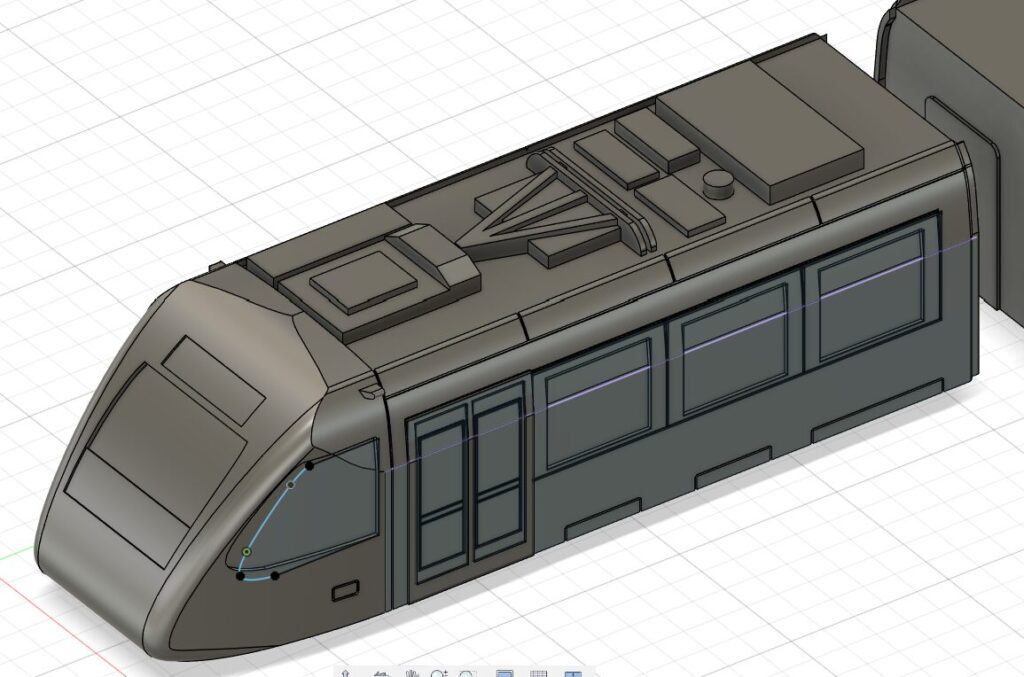
Task: Click the Fit to view icon
Action: coord(468,674)
